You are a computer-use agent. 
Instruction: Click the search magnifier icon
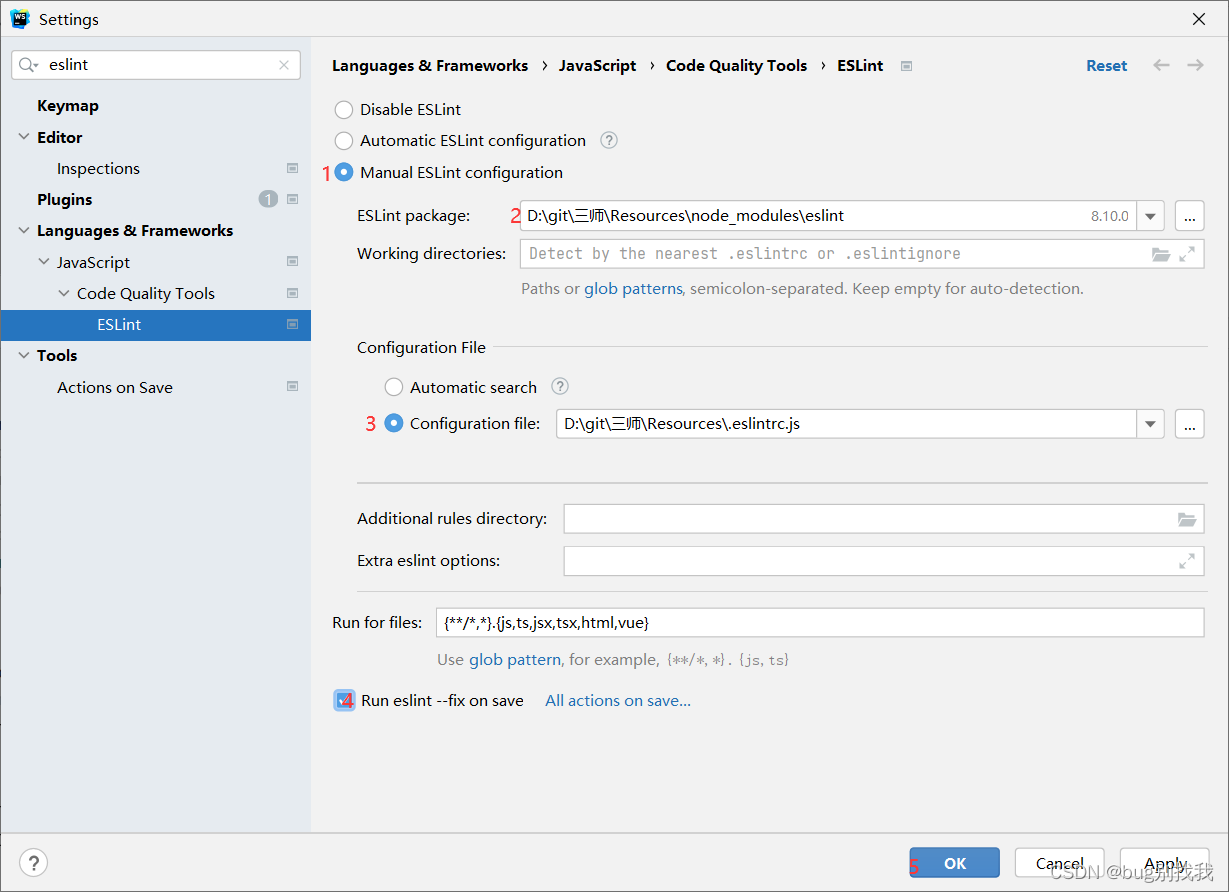[29, 65]
